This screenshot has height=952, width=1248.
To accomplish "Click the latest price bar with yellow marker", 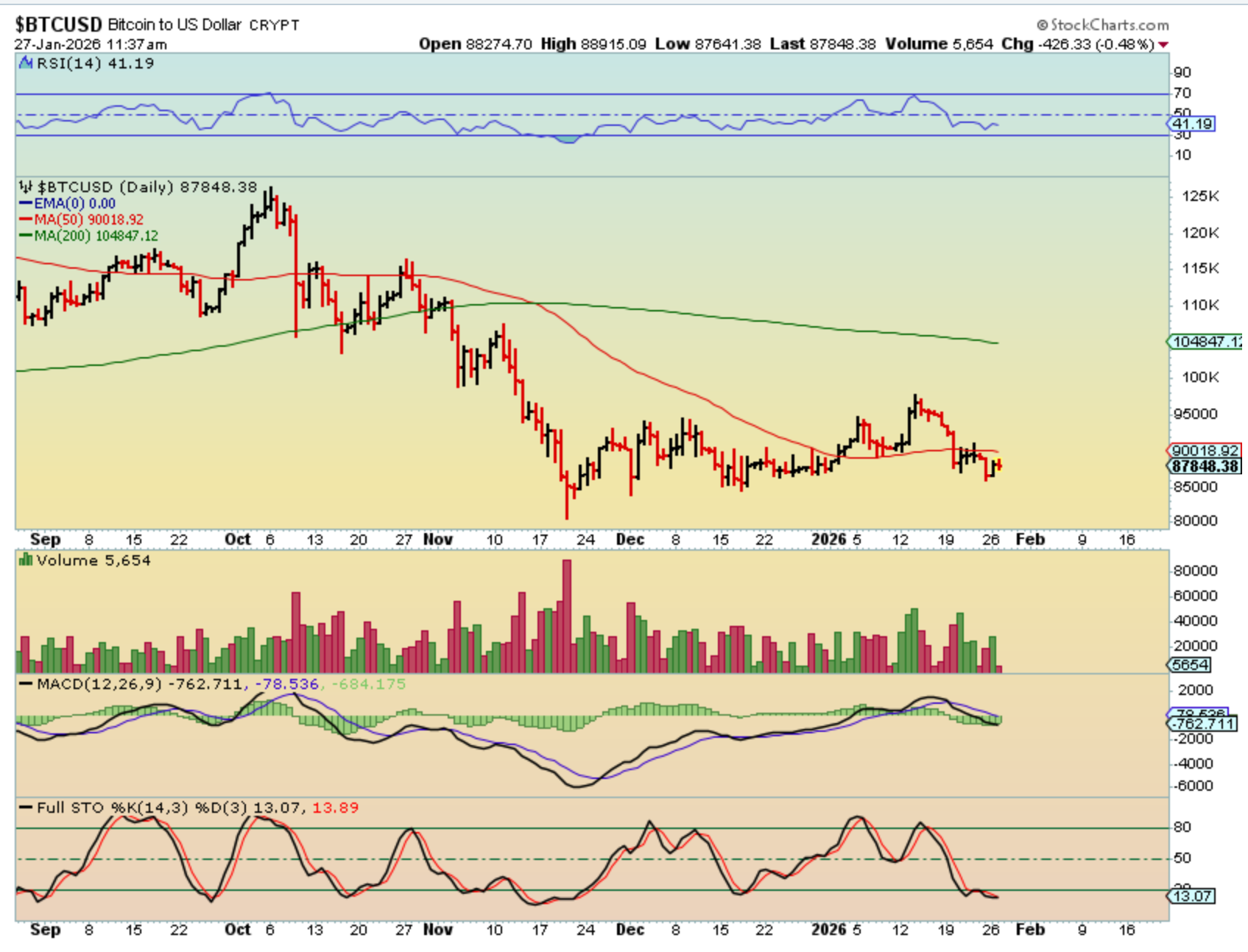I will [998, 465].
